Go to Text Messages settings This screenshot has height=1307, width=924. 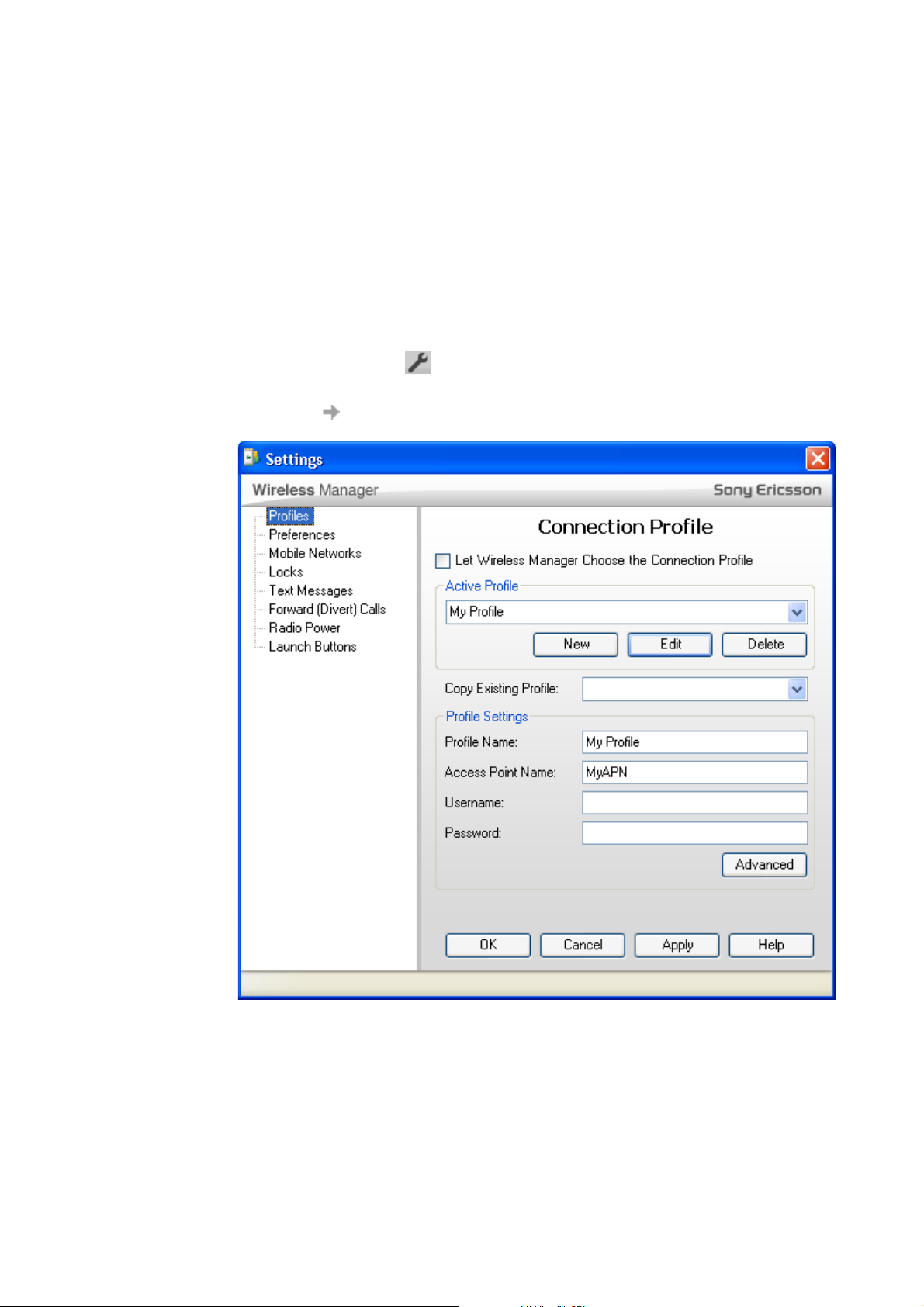click(310, 590)
